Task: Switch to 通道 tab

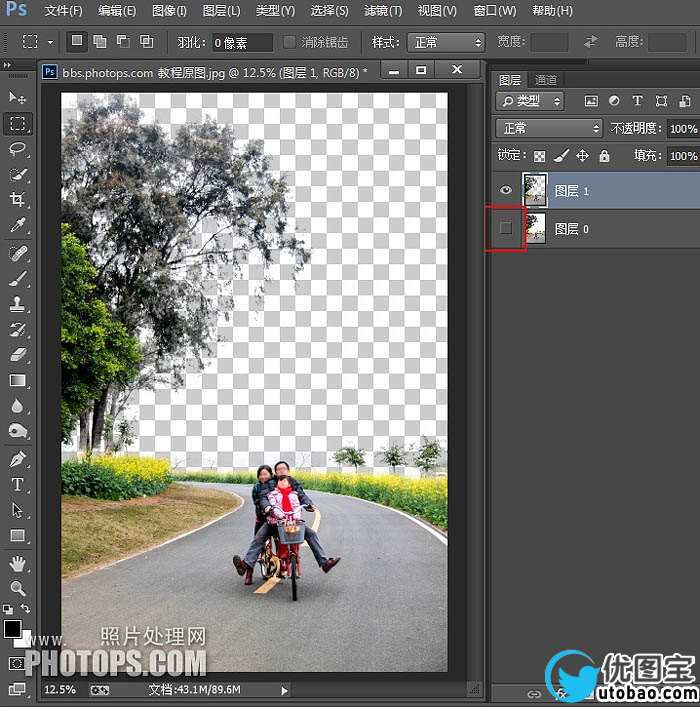Action: 546,80
